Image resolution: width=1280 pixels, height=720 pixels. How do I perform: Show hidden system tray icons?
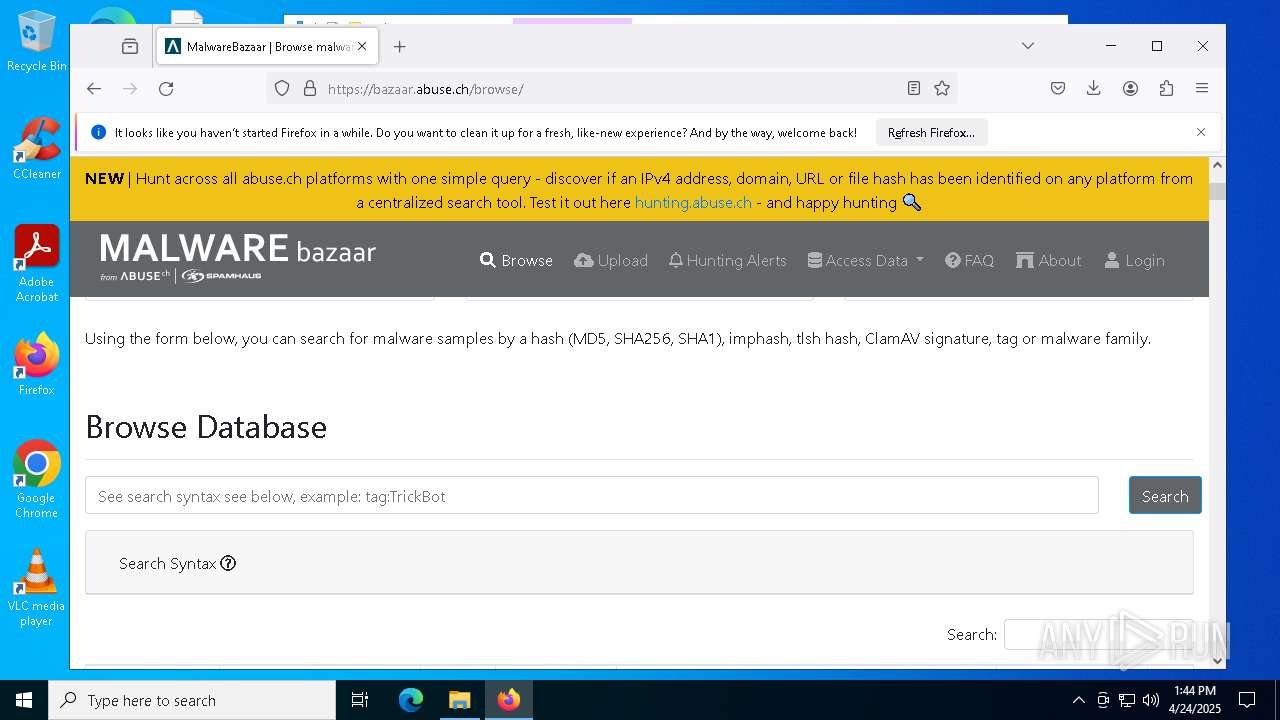click(x=1078, y=700)
